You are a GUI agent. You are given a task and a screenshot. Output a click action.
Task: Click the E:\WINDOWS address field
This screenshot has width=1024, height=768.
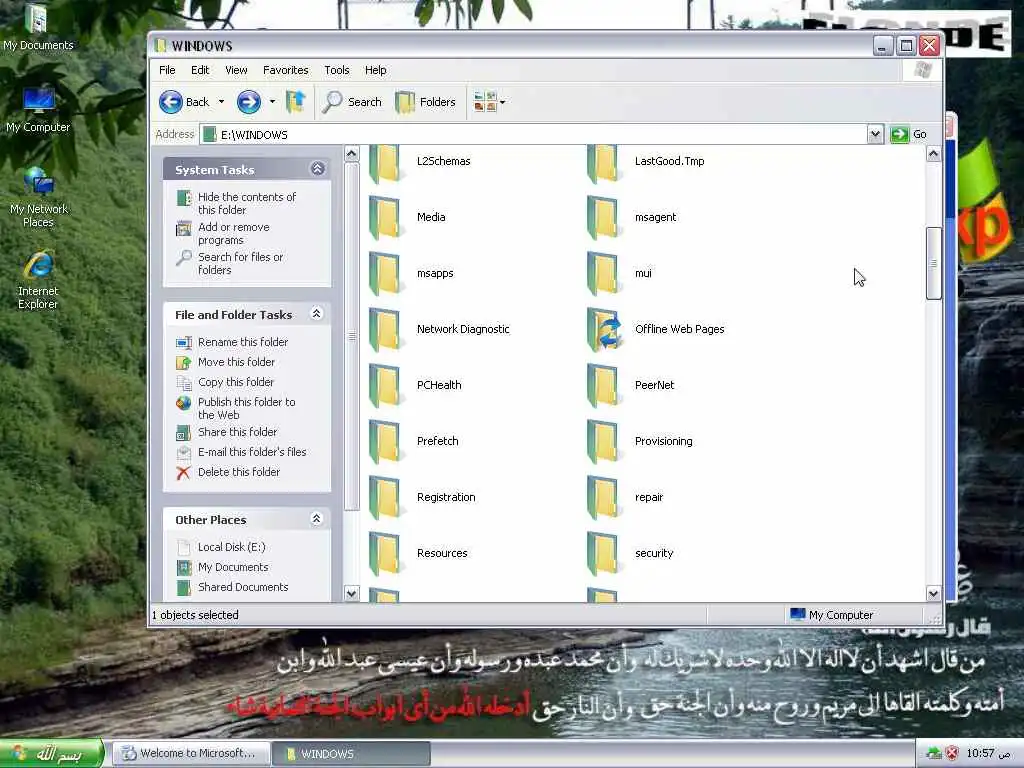534,135
